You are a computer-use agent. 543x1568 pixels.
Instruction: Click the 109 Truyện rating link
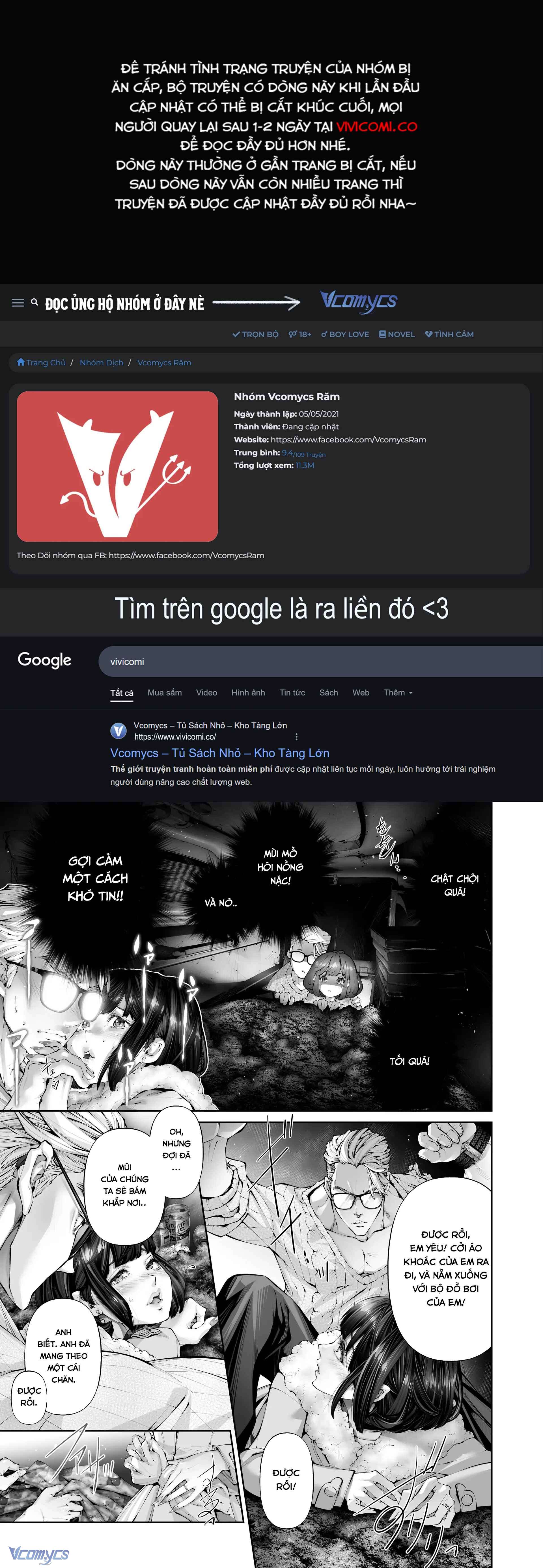pyautogui.click(x=310, y=455)
